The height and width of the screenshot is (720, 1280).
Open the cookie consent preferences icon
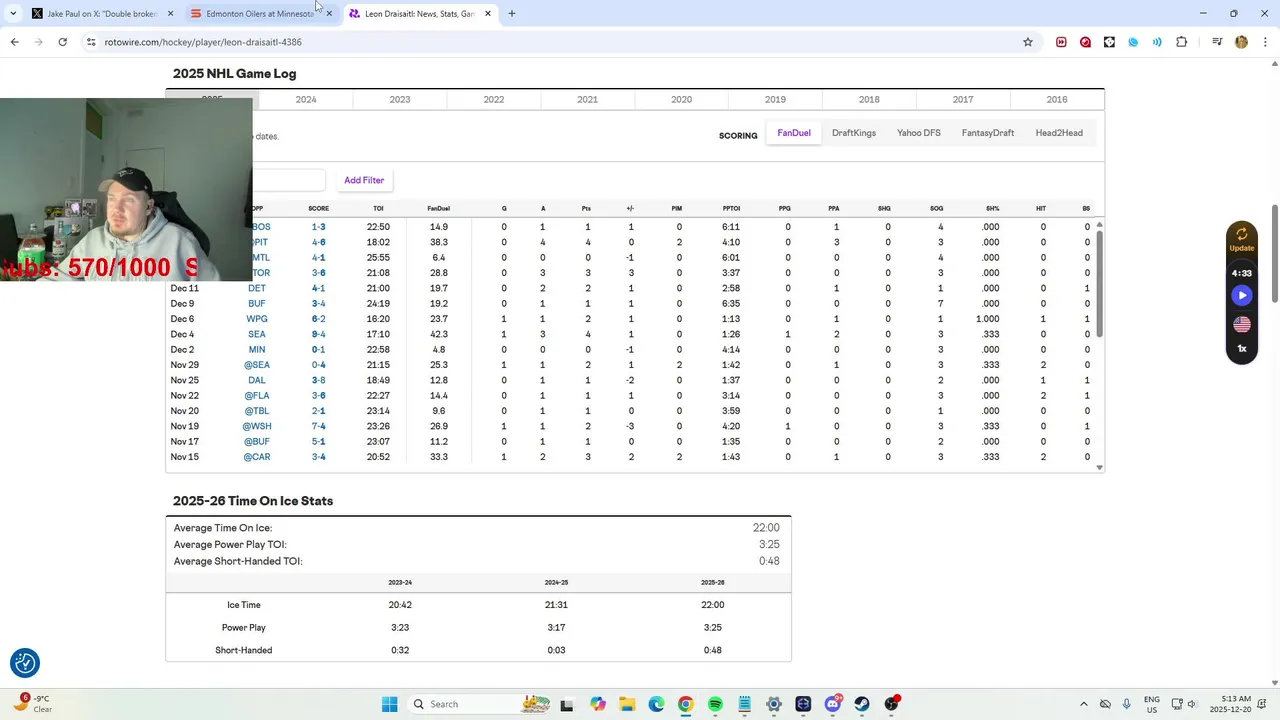point(25,663)
